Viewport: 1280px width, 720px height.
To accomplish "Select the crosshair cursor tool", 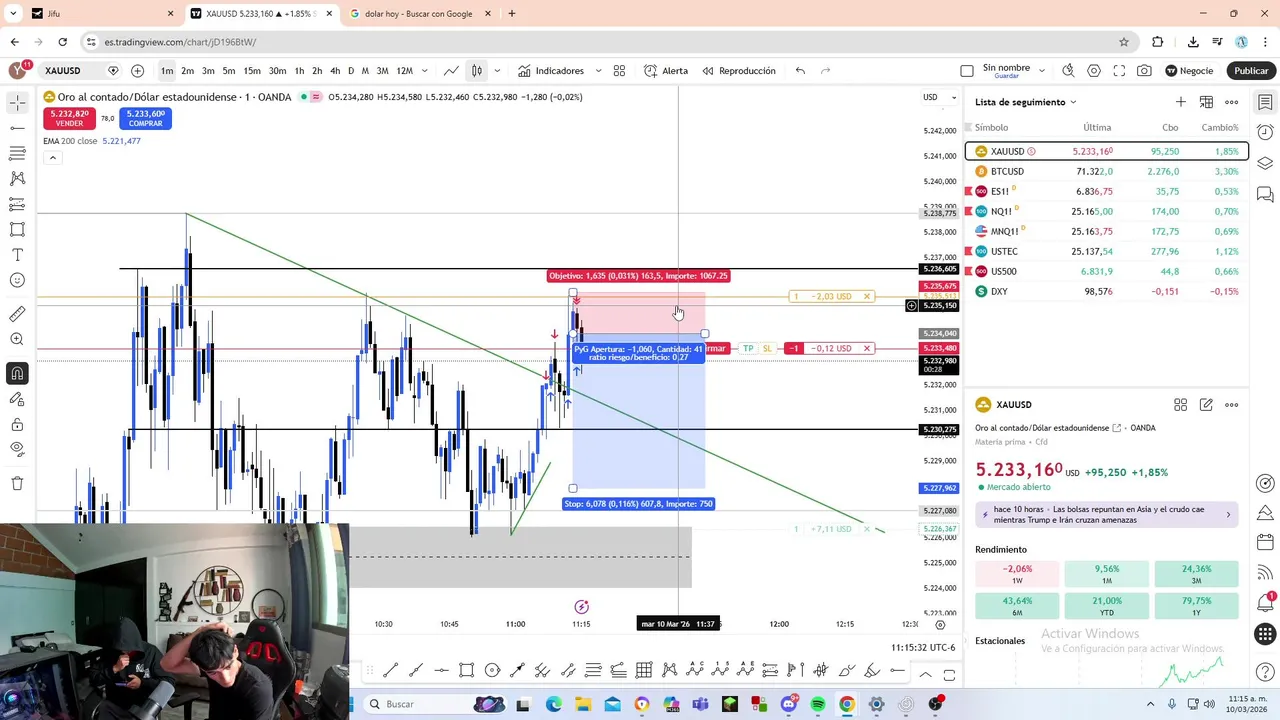I will pyautogui.click(x=17, y=103).
